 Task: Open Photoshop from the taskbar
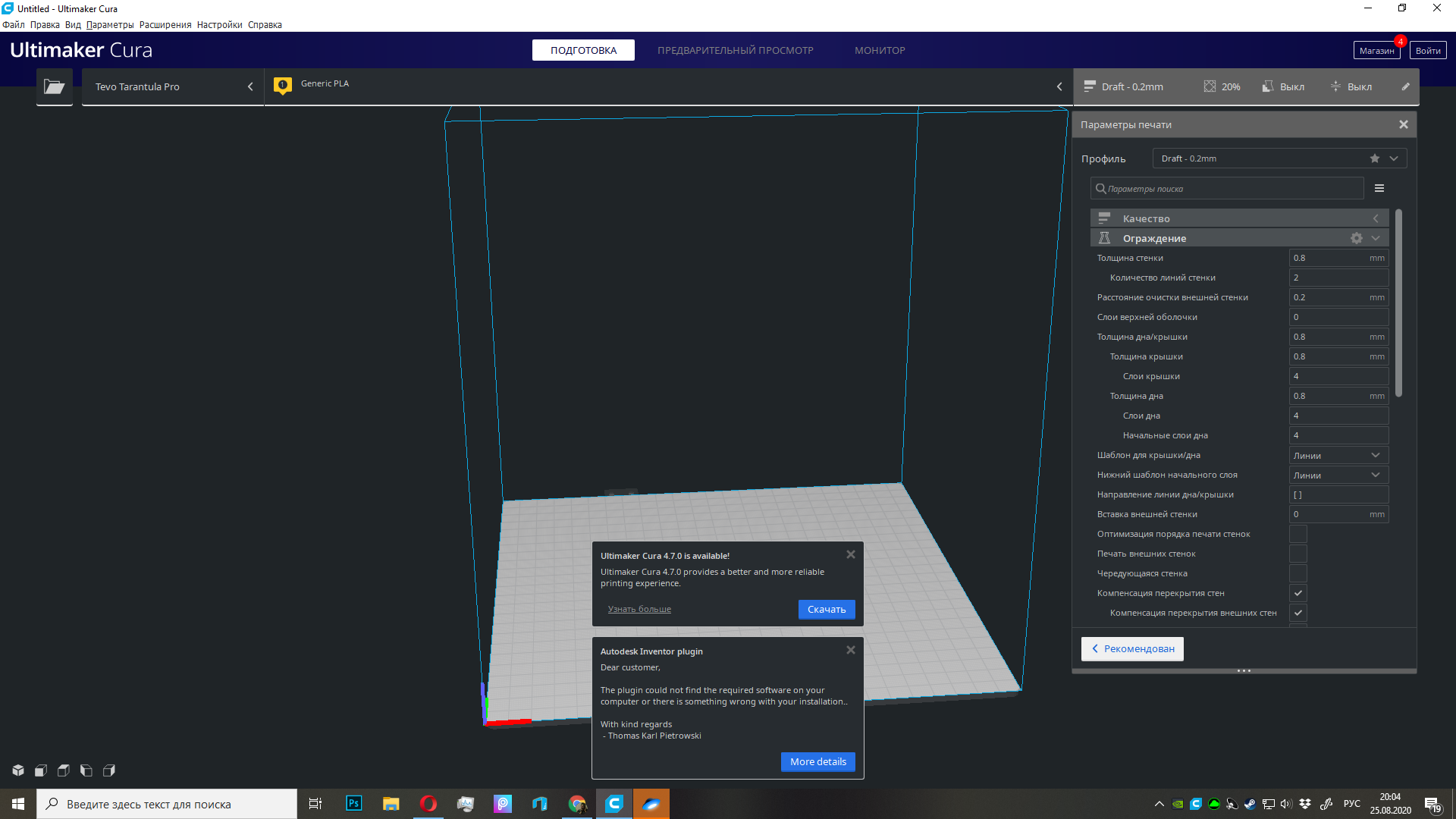point(354,804)
